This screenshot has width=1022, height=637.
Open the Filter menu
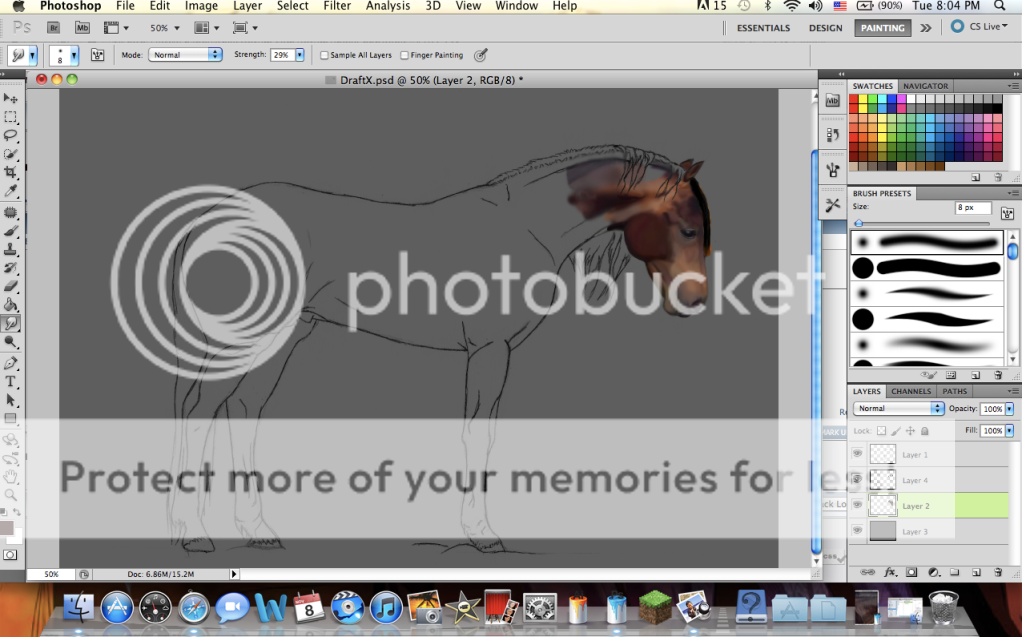[337, 6]
